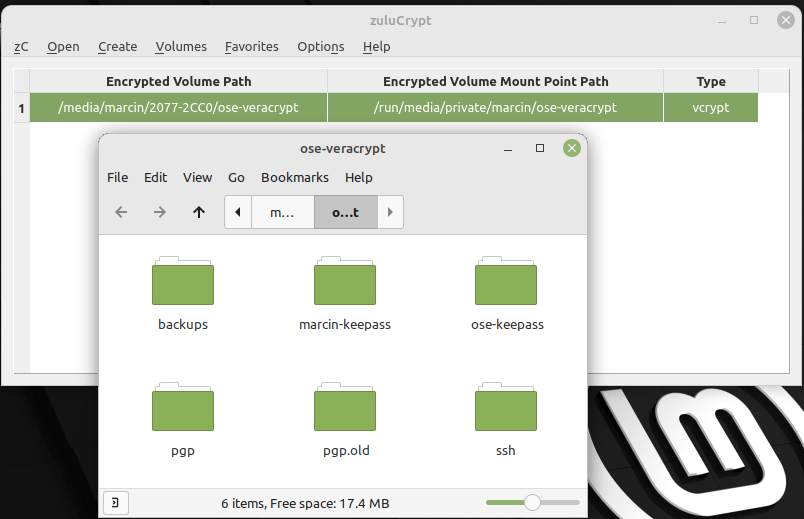The height and width of the screenshot is (519, 804).
Task: Click the 'ose-keepass' folder label
Action: tap(507, 325)
